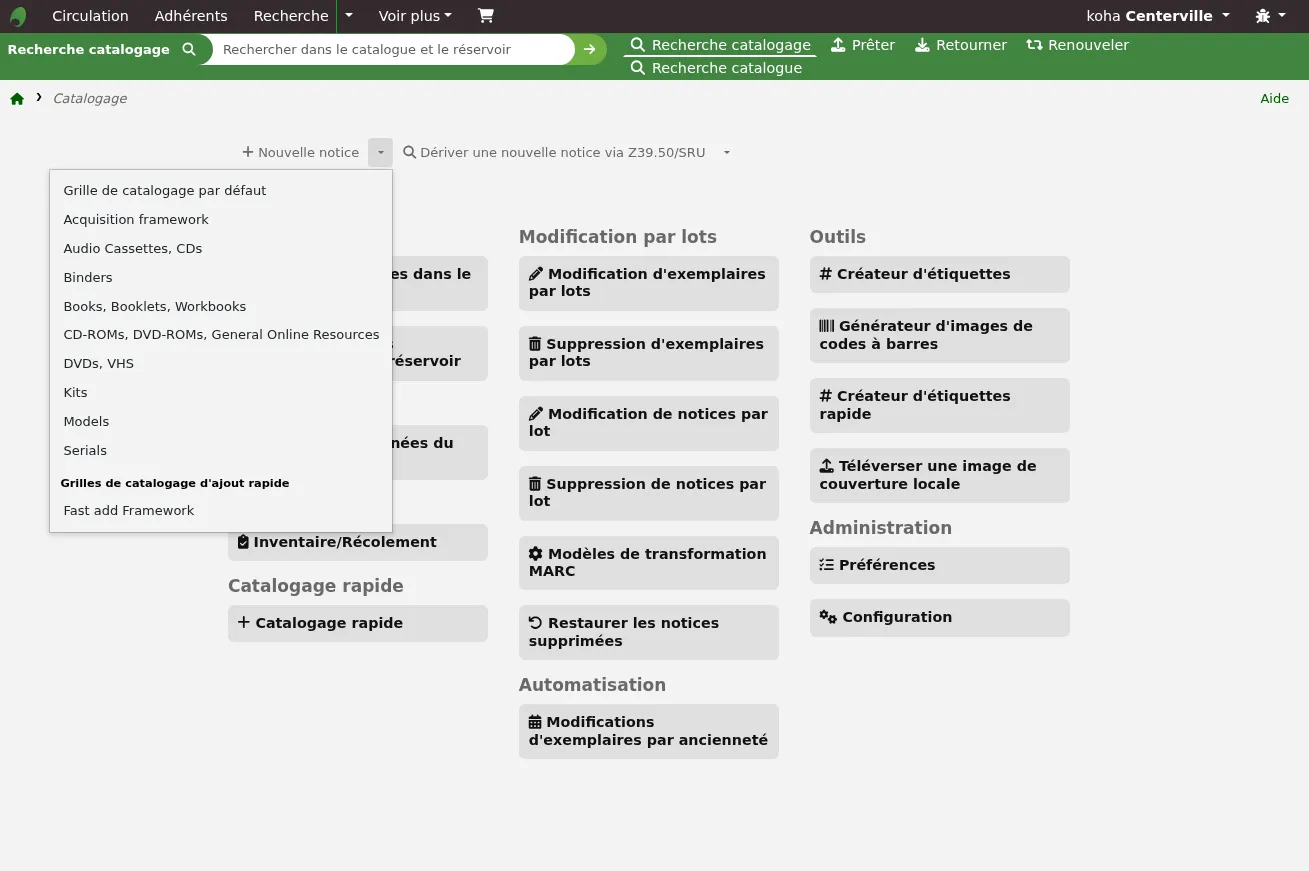Open the Aide help link
This screenshot has width=1309, height=871.
1274,98
